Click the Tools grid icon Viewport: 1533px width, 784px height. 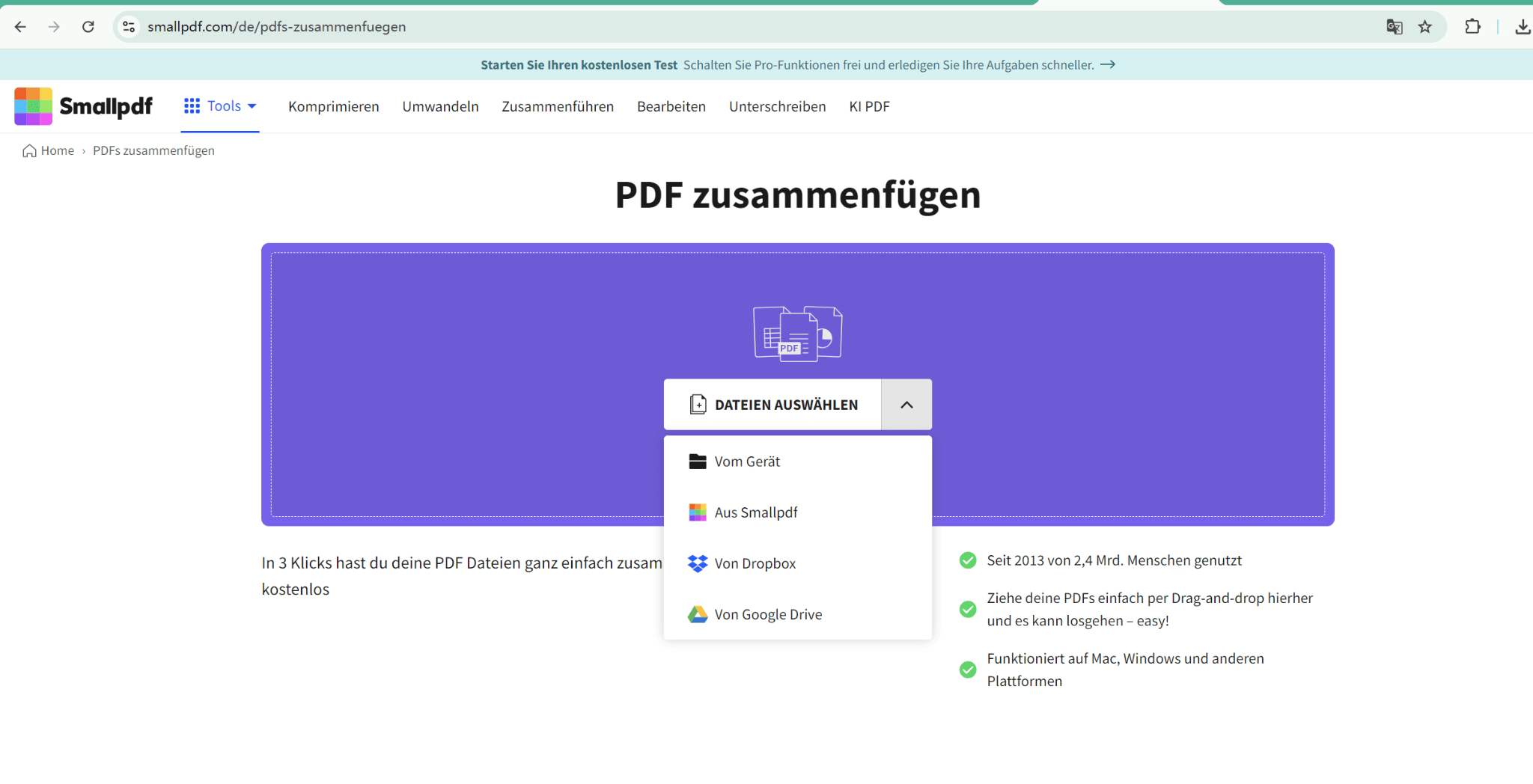pyautogui.click(x=192, y=106)
